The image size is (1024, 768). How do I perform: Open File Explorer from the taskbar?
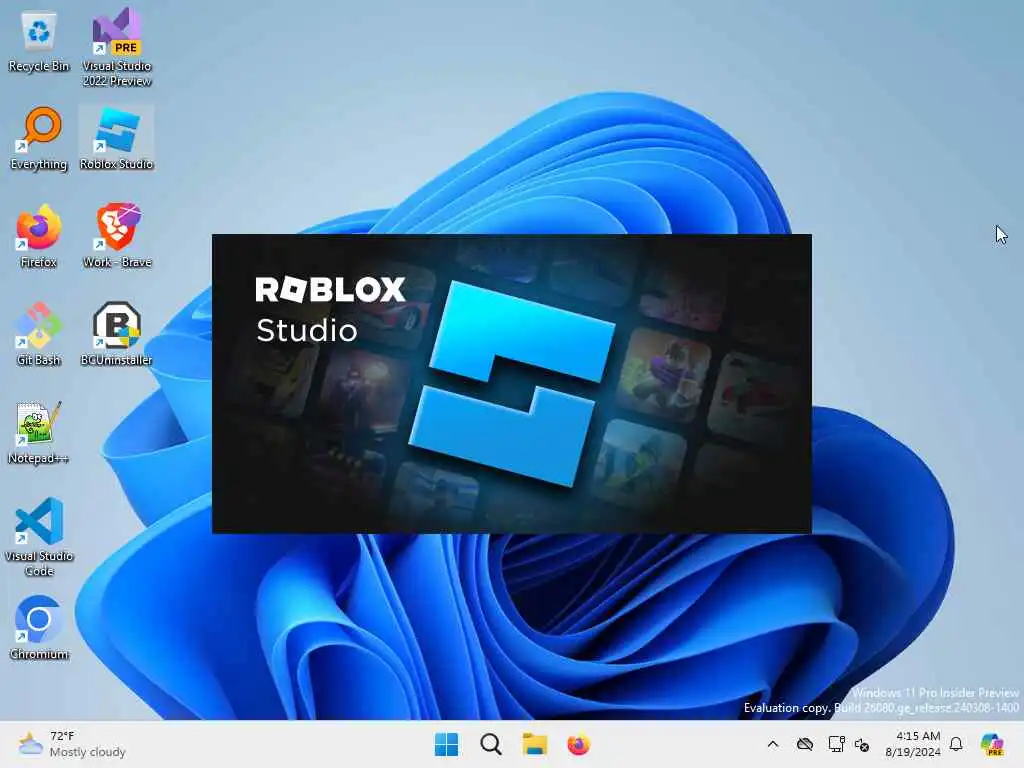[535, 744]
